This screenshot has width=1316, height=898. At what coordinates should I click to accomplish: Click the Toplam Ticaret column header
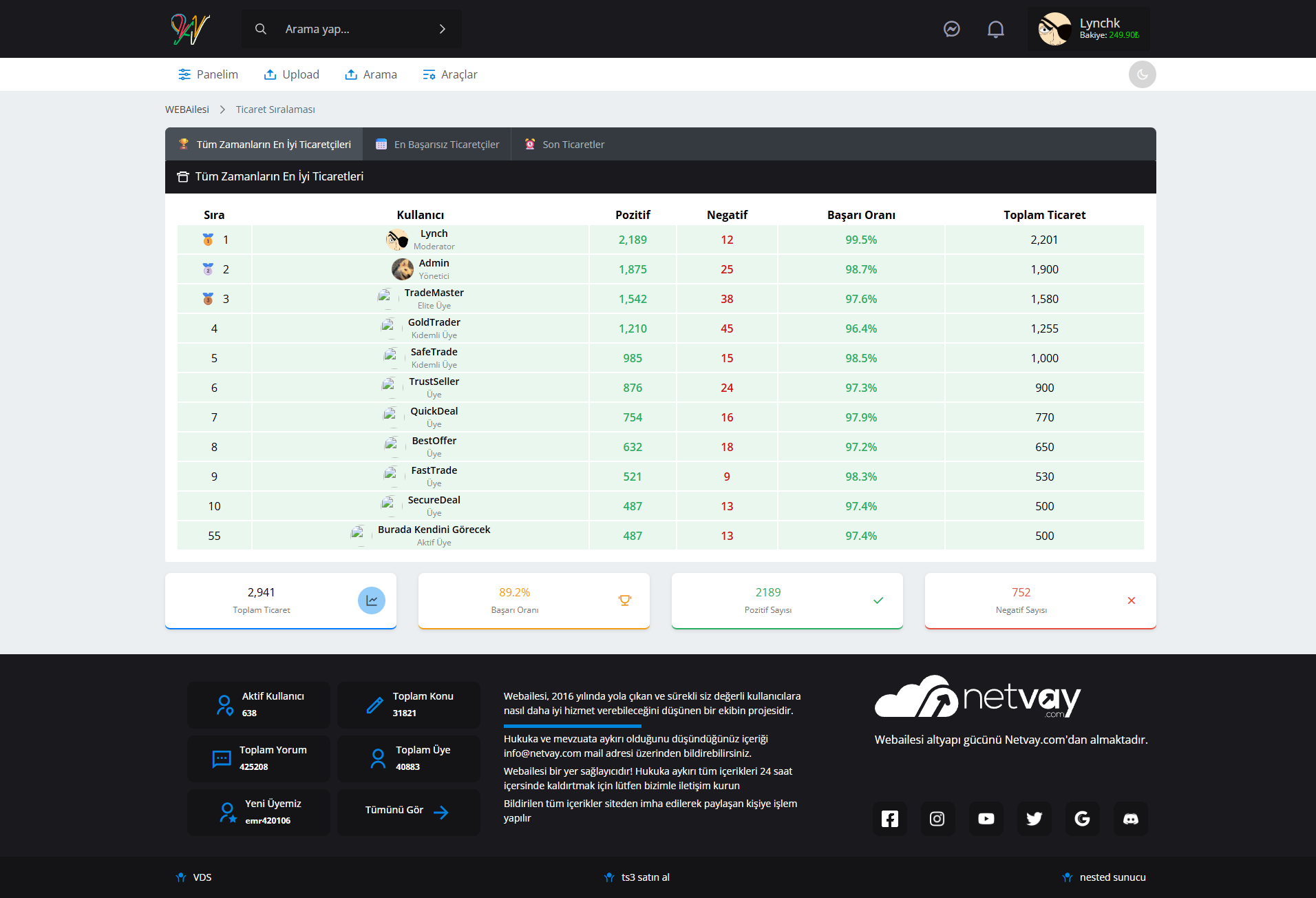point(1044,215)
